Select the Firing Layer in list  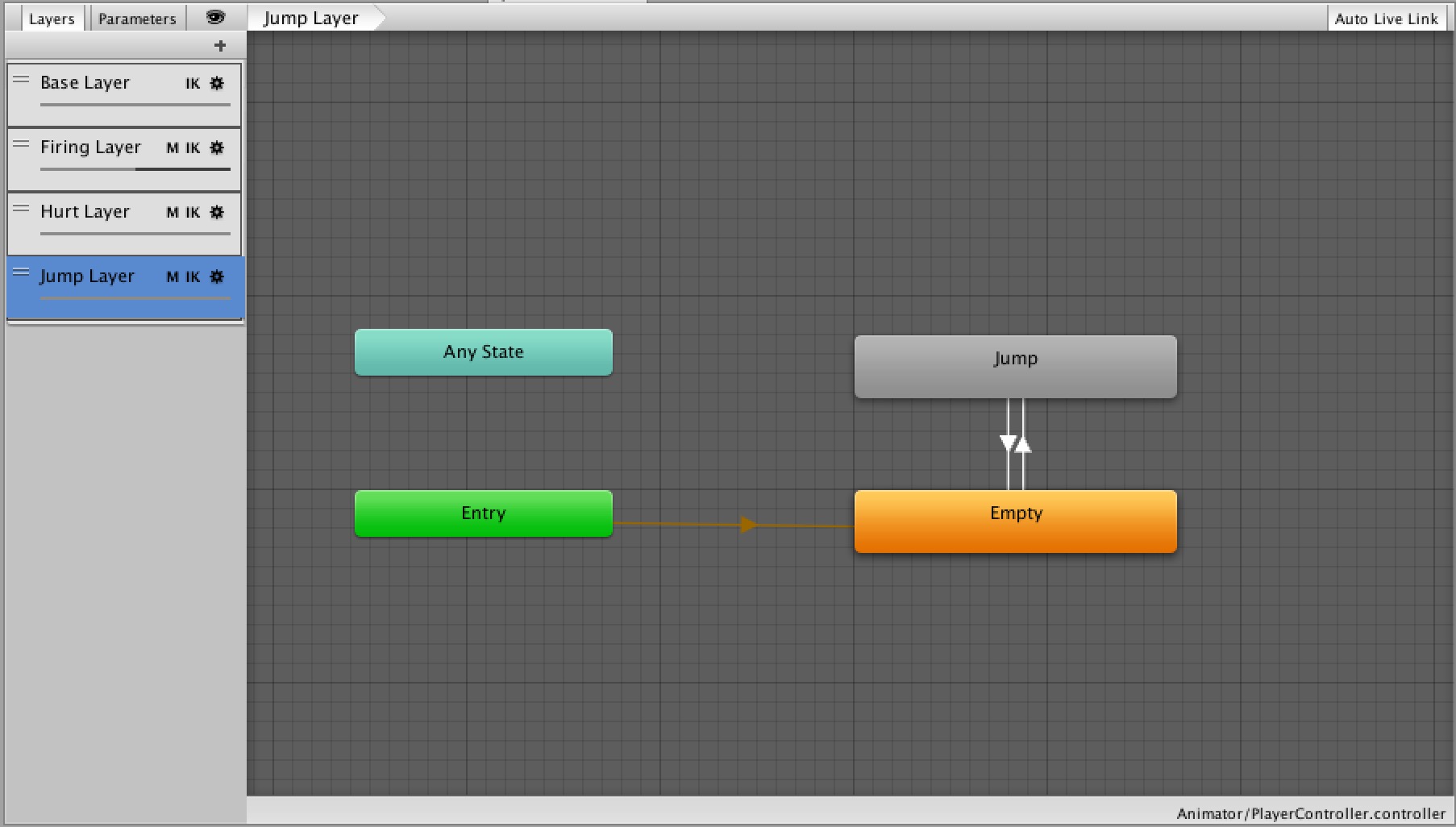click(x=90, y=148)
